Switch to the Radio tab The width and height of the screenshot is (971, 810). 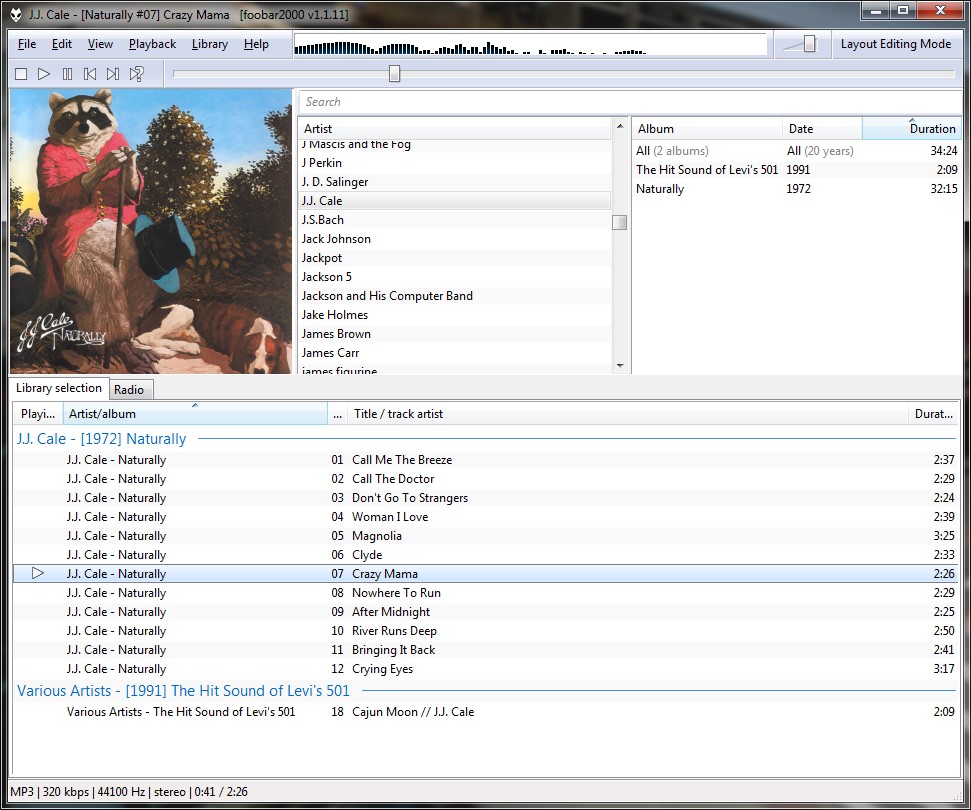click(x=128, y=389)
